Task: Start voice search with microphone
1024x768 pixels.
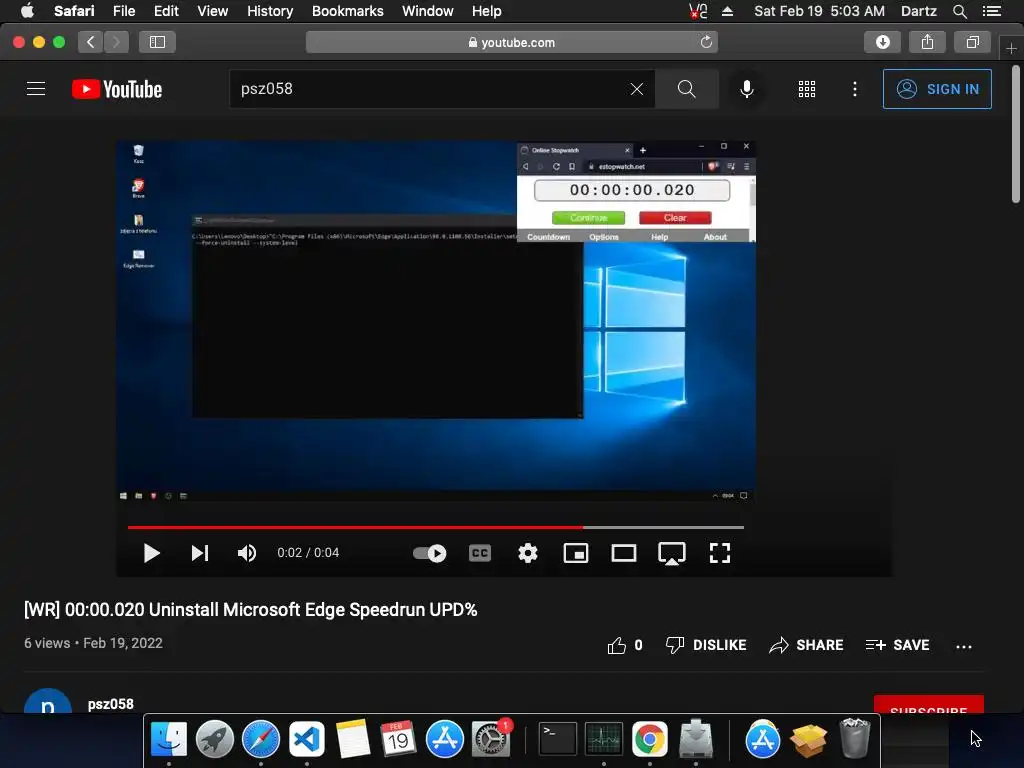Action: tap(746, 89)
